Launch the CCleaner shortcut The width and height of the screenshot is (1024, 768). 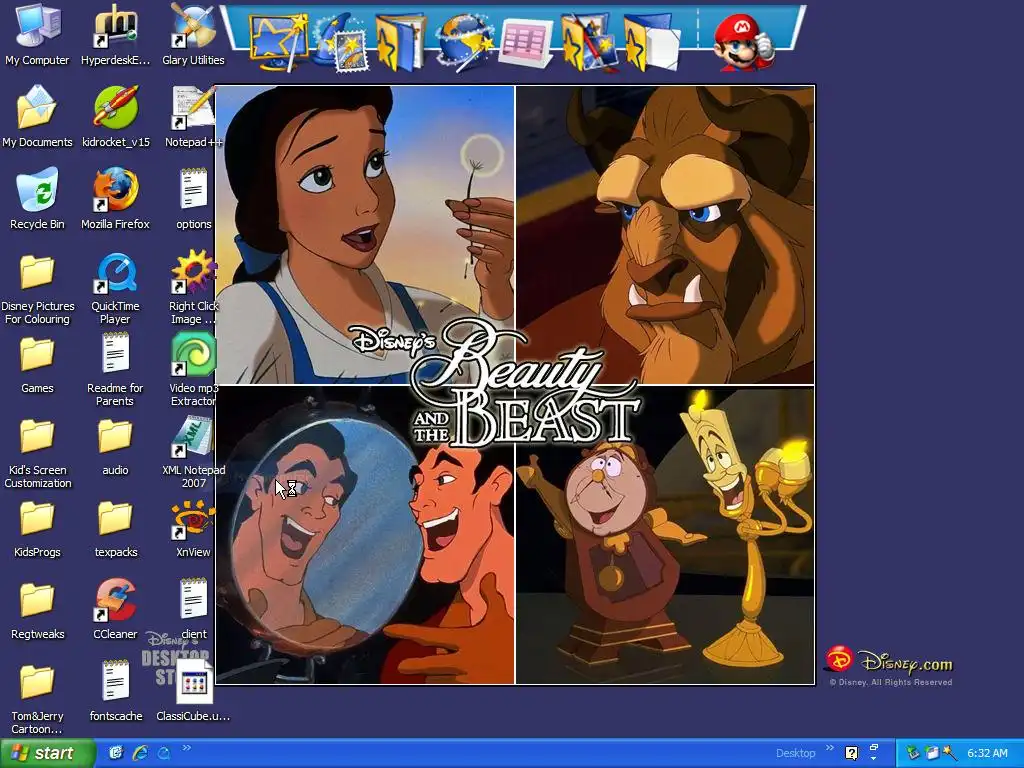click(x=116, y=609)
